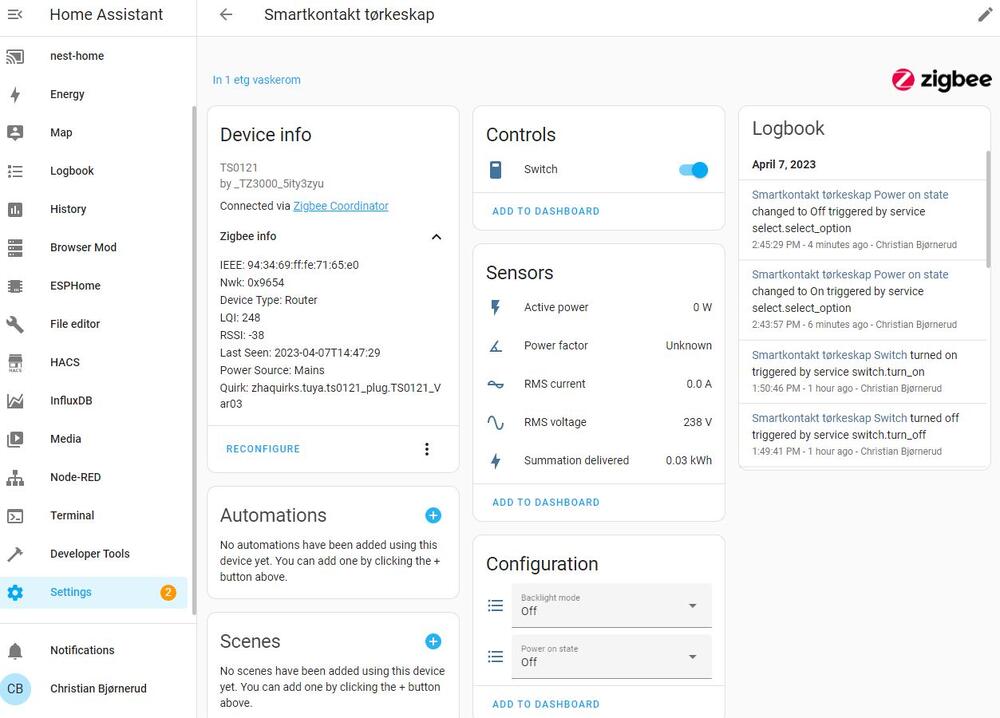Click the Reconfigure button
The height and width of the screenshot is (718, 1000).
tap(263, 450)
